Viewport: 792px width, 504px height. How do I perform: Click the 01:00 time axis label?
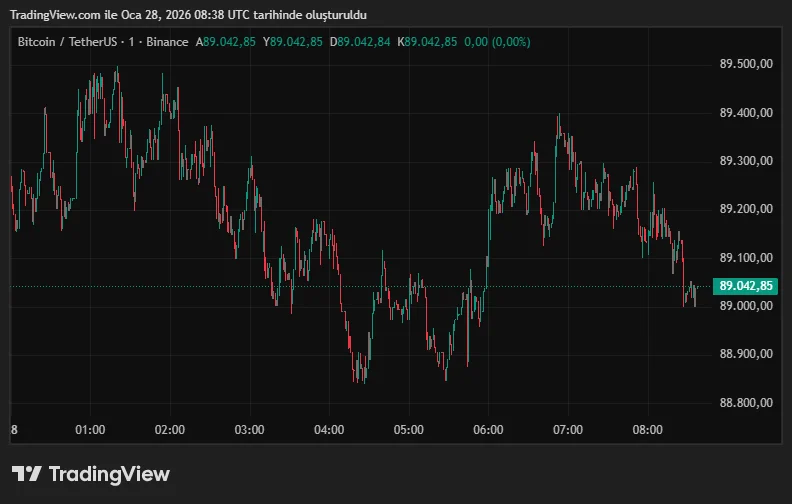(x=90, y=430)
